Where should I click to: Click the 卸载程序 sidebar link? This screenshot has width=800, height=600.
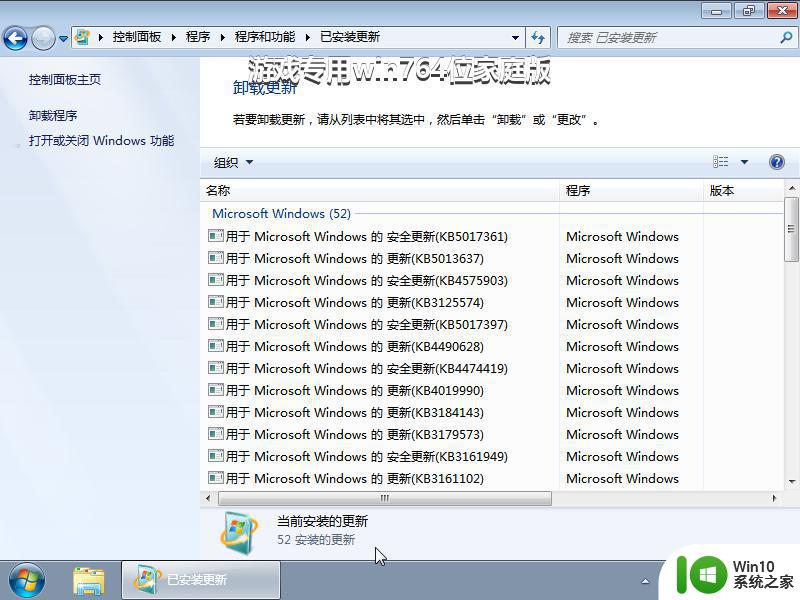coord(53,115)
